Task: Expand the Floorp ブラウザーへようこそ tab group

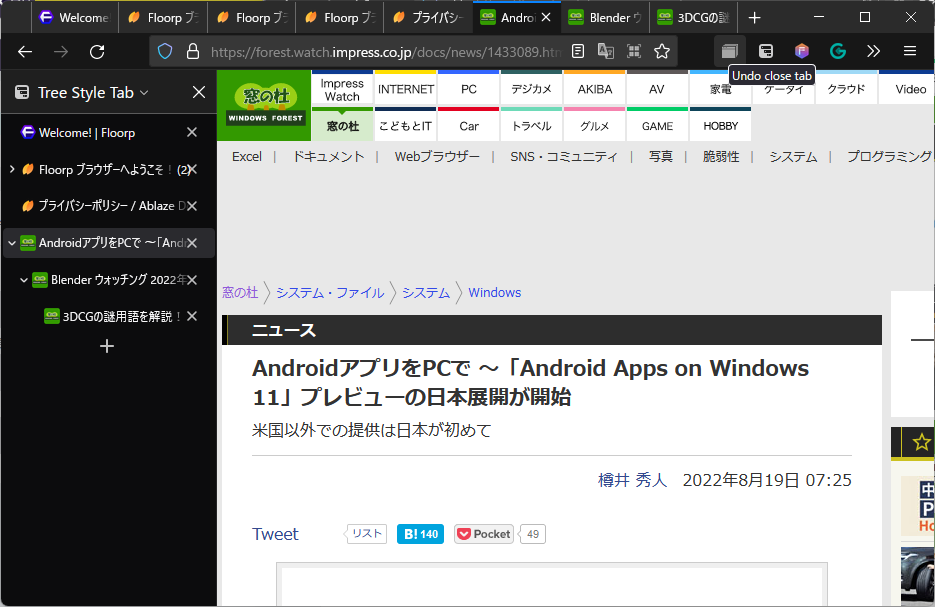Action: coord(12,168)
